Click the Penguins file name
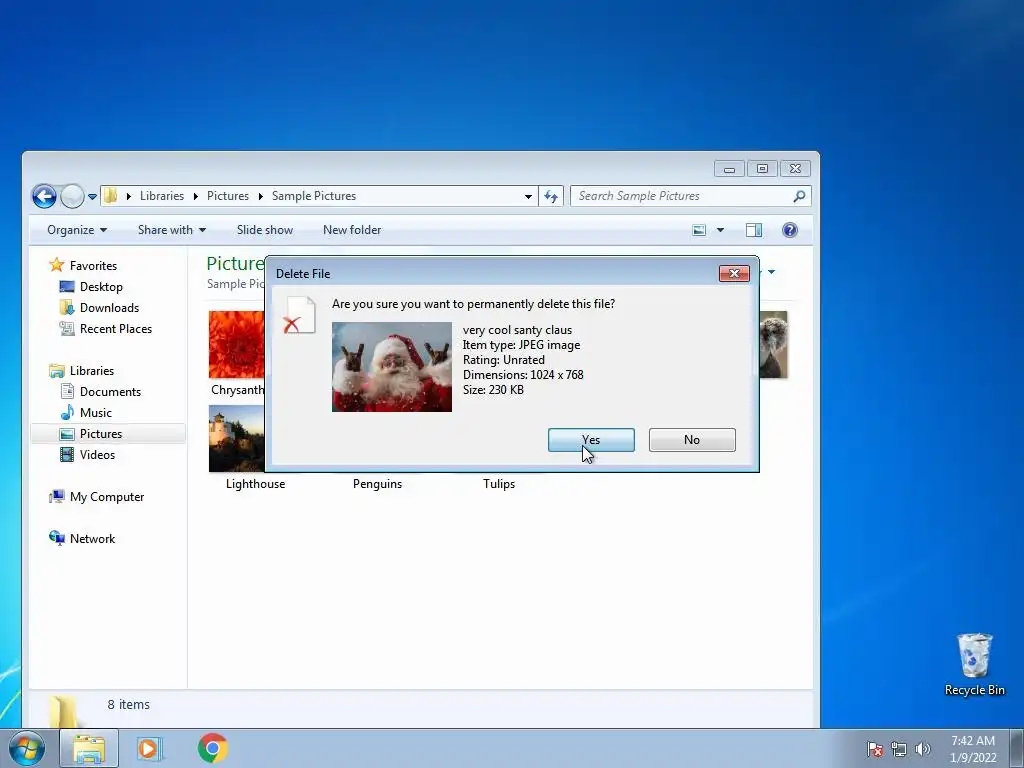1024x768 pixels. (377, 484)
